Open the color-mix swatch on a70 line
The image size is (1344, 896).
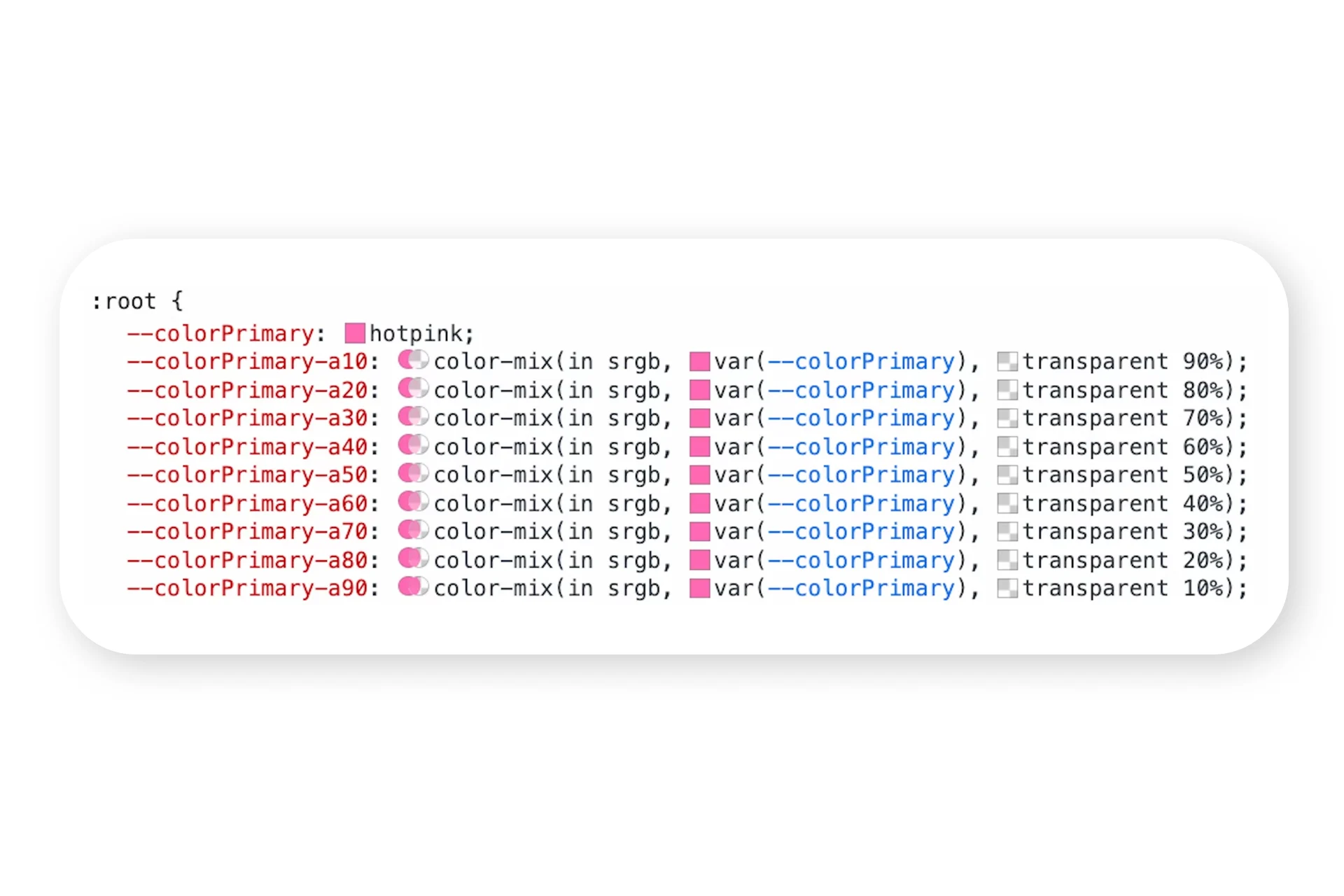coord(413,530)
